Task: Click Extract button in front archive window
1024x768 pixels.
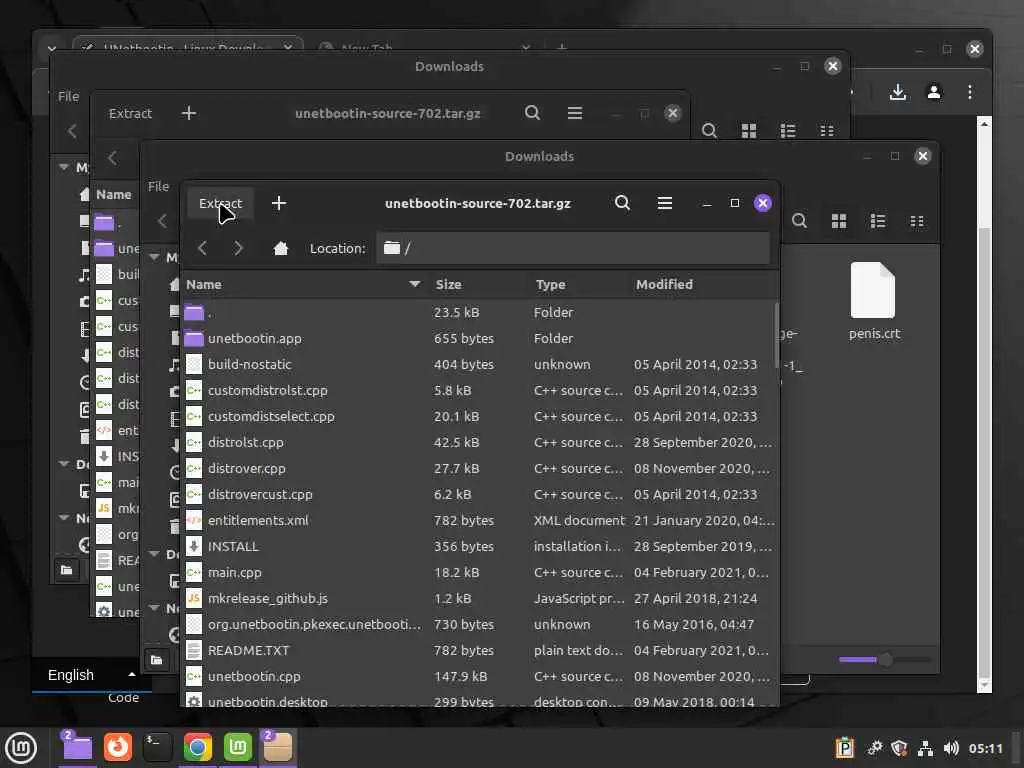Action: [x=220, y=203]
